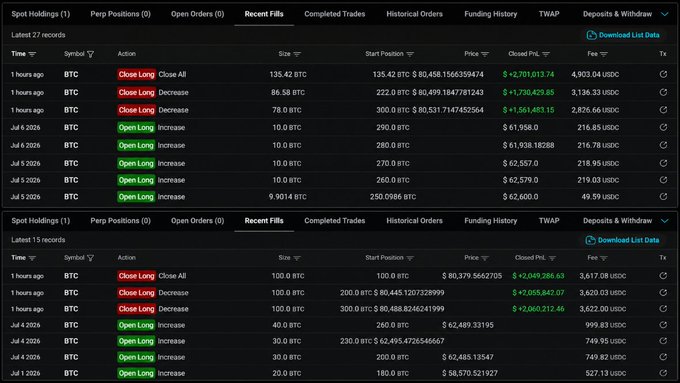
Task: Filter by Symbol in the 15 records table
Action: [90, 258]
